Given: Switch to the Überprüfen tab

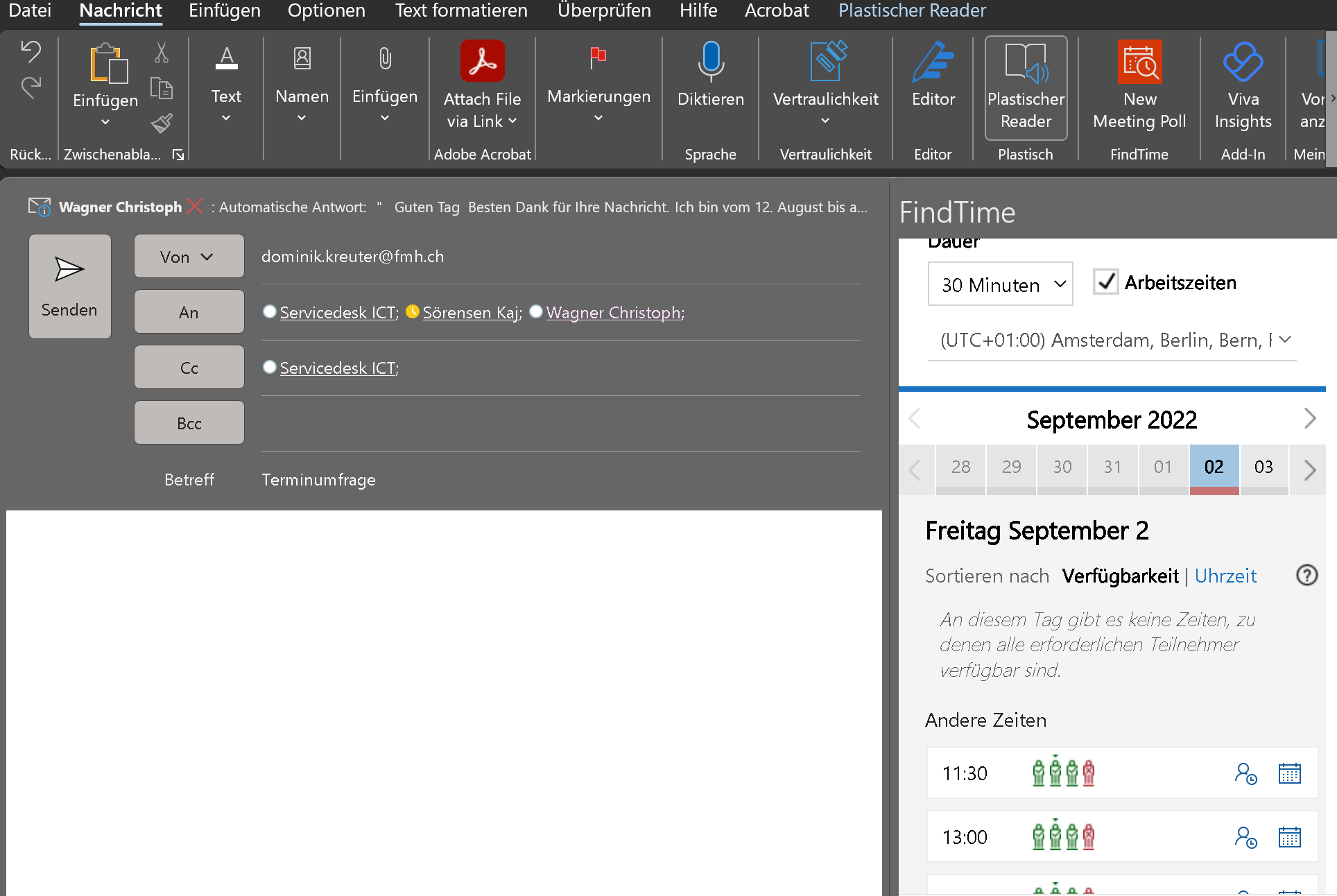Looking at the screenshot, I should (x=603, y=11).
